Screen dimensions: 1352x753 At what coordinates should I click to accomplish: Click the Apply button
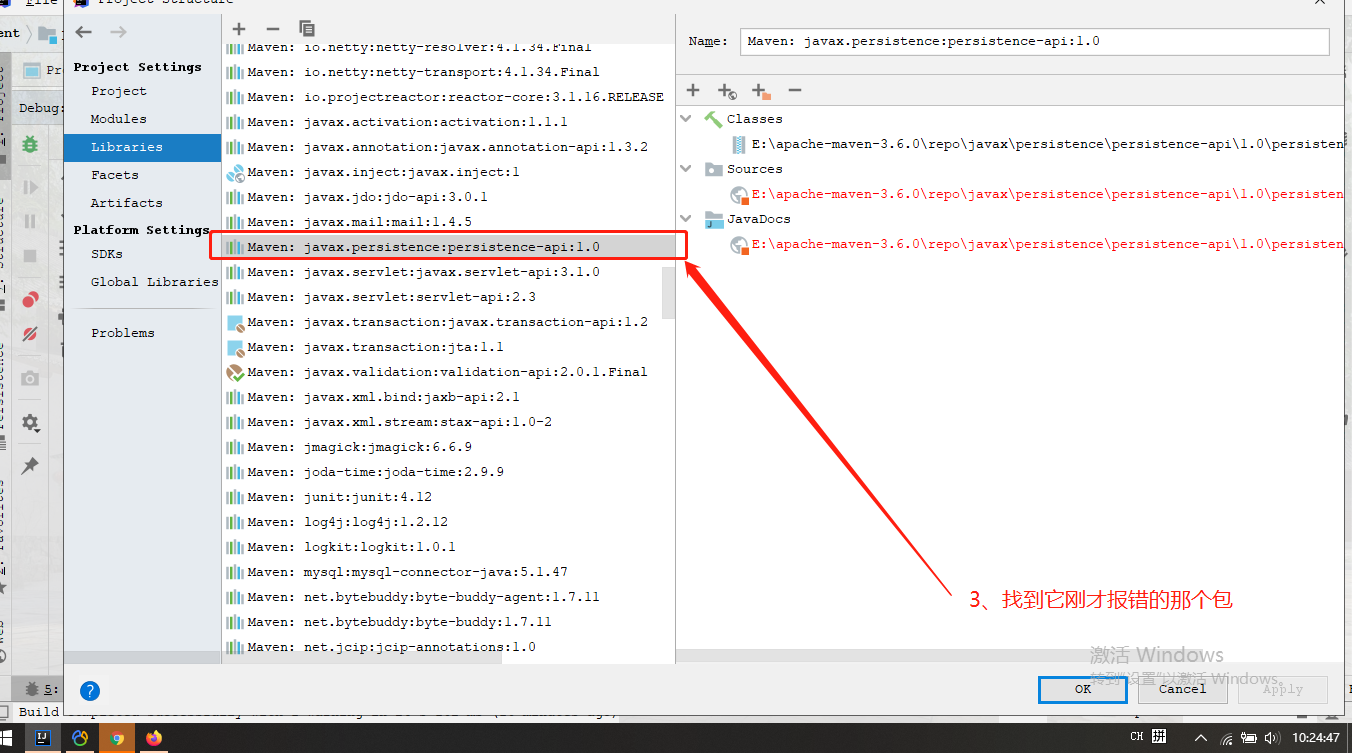(x=1283, y=689)
